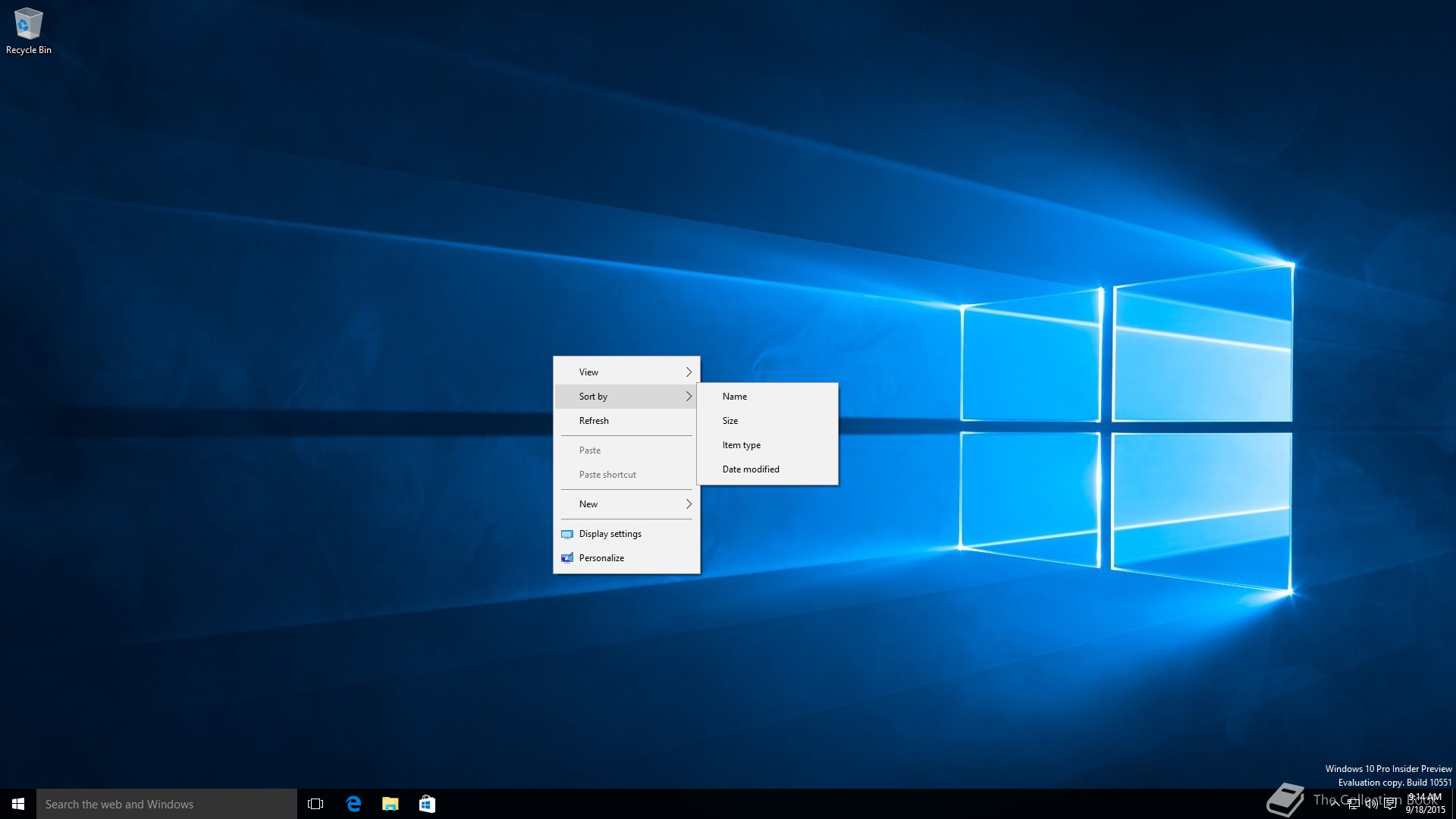Image resolution: width=1456 pixels, height=819 pixels.
Task: Choose Refresh from the context menu
Action: point(626,421)
